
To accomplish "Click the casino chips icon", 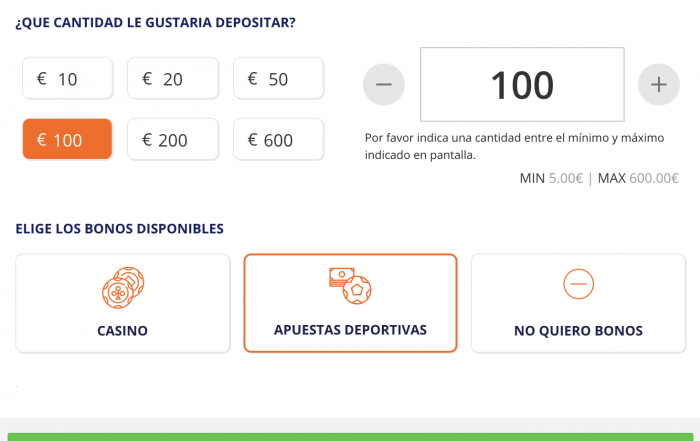I will click(123, 288).
